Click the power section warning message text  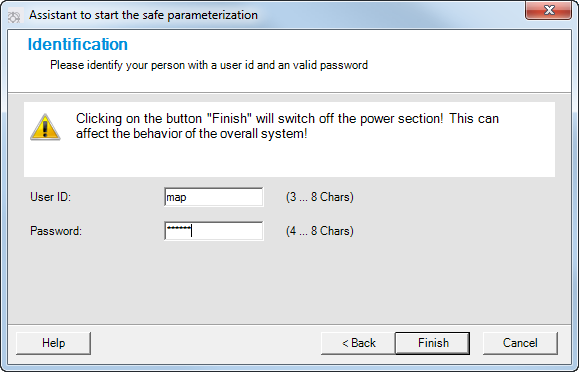pos(287,126)
